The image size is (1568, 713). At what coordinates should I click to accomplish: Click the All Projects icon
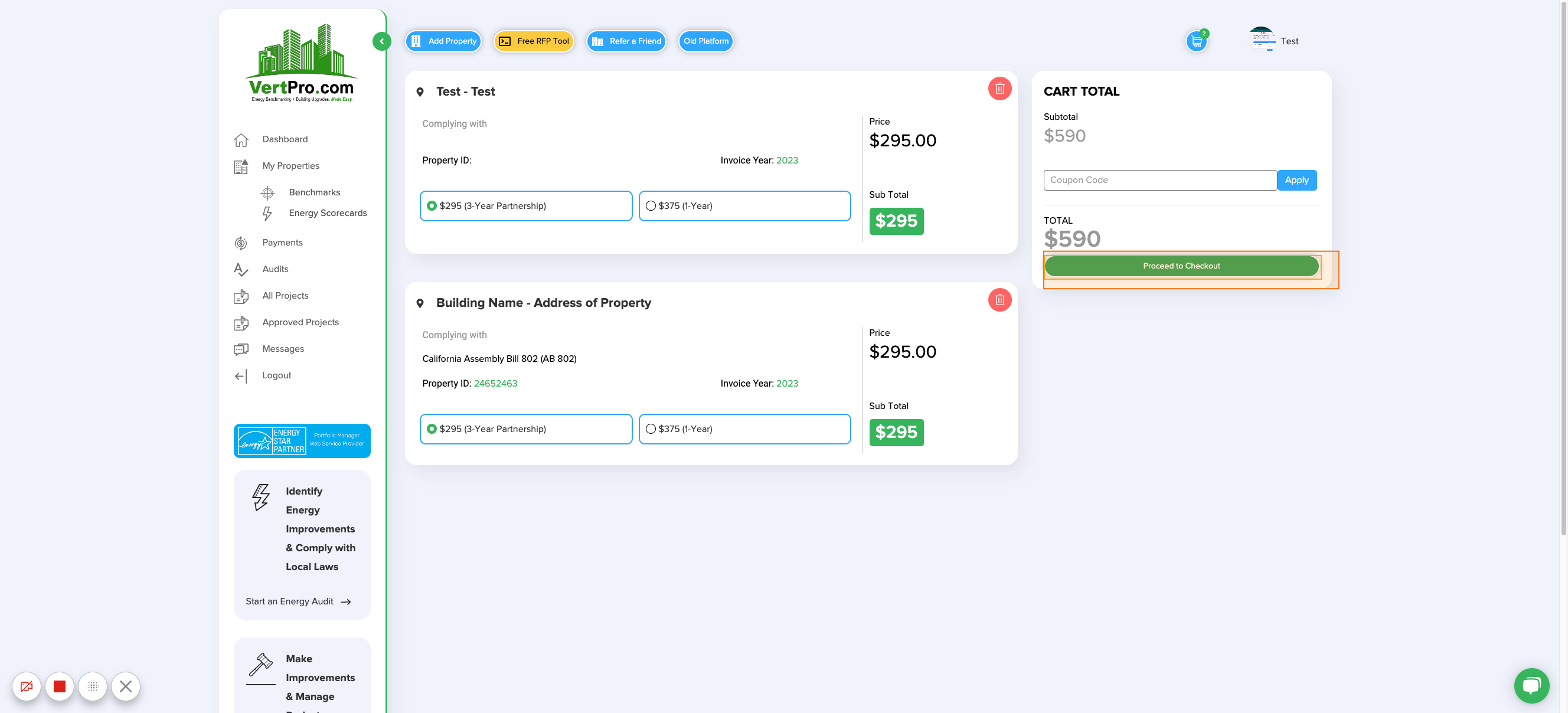(241, 296)
